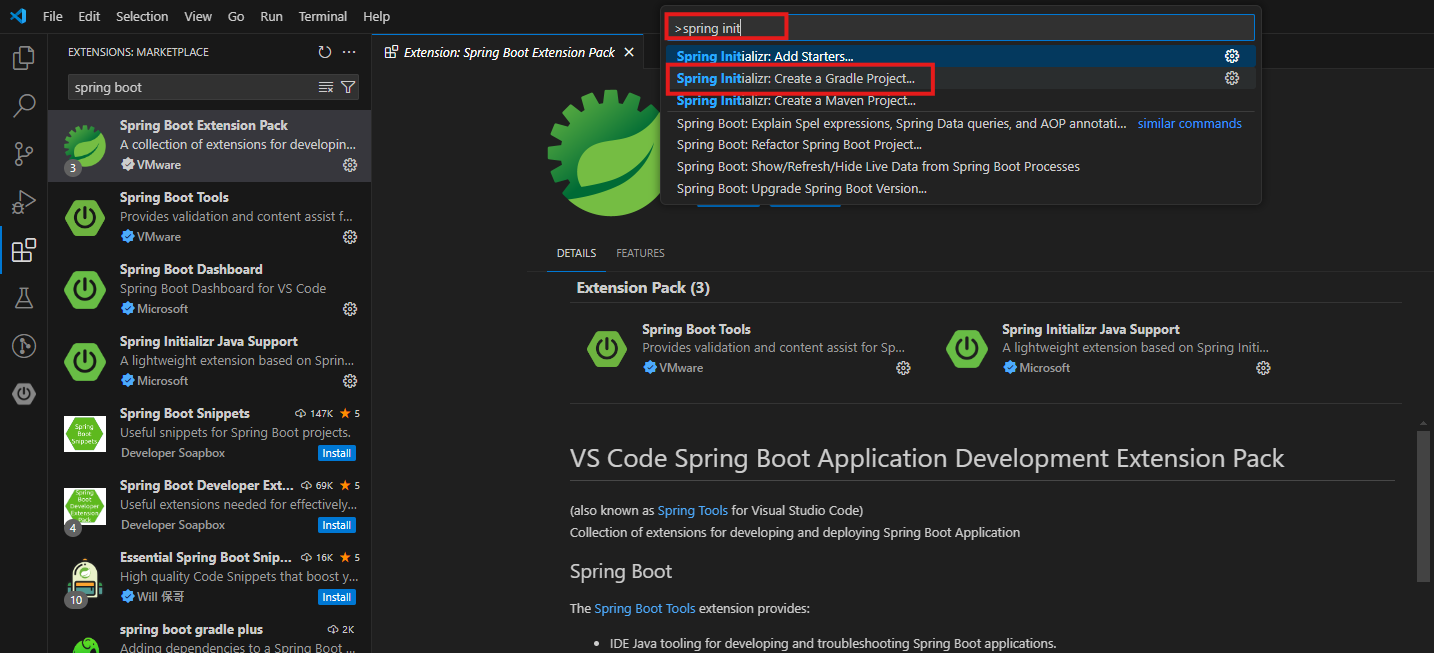The height and width of the screenshot is (653, 1434).
Task: Manage gear for Spring Boot Extension Pack
Action: pyautogui.click(x=350, y=165)
